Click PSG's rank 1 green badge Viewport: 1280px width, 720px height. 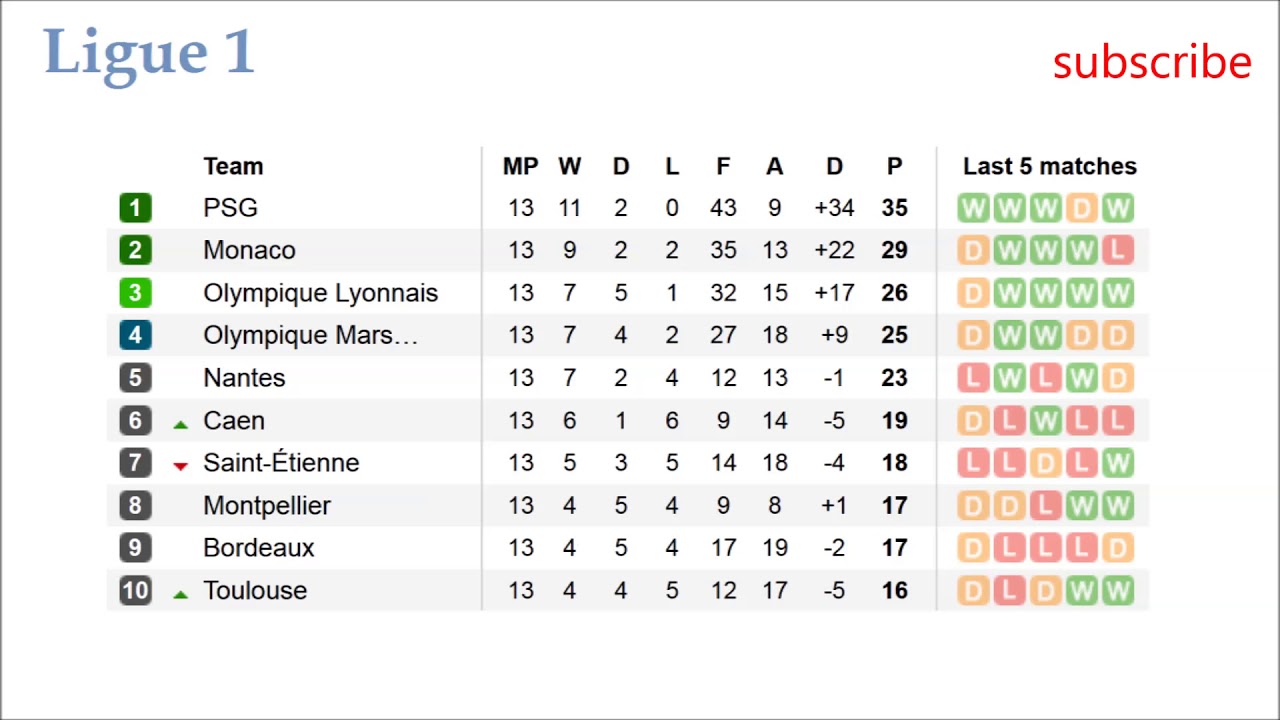[x=135, y=208]
